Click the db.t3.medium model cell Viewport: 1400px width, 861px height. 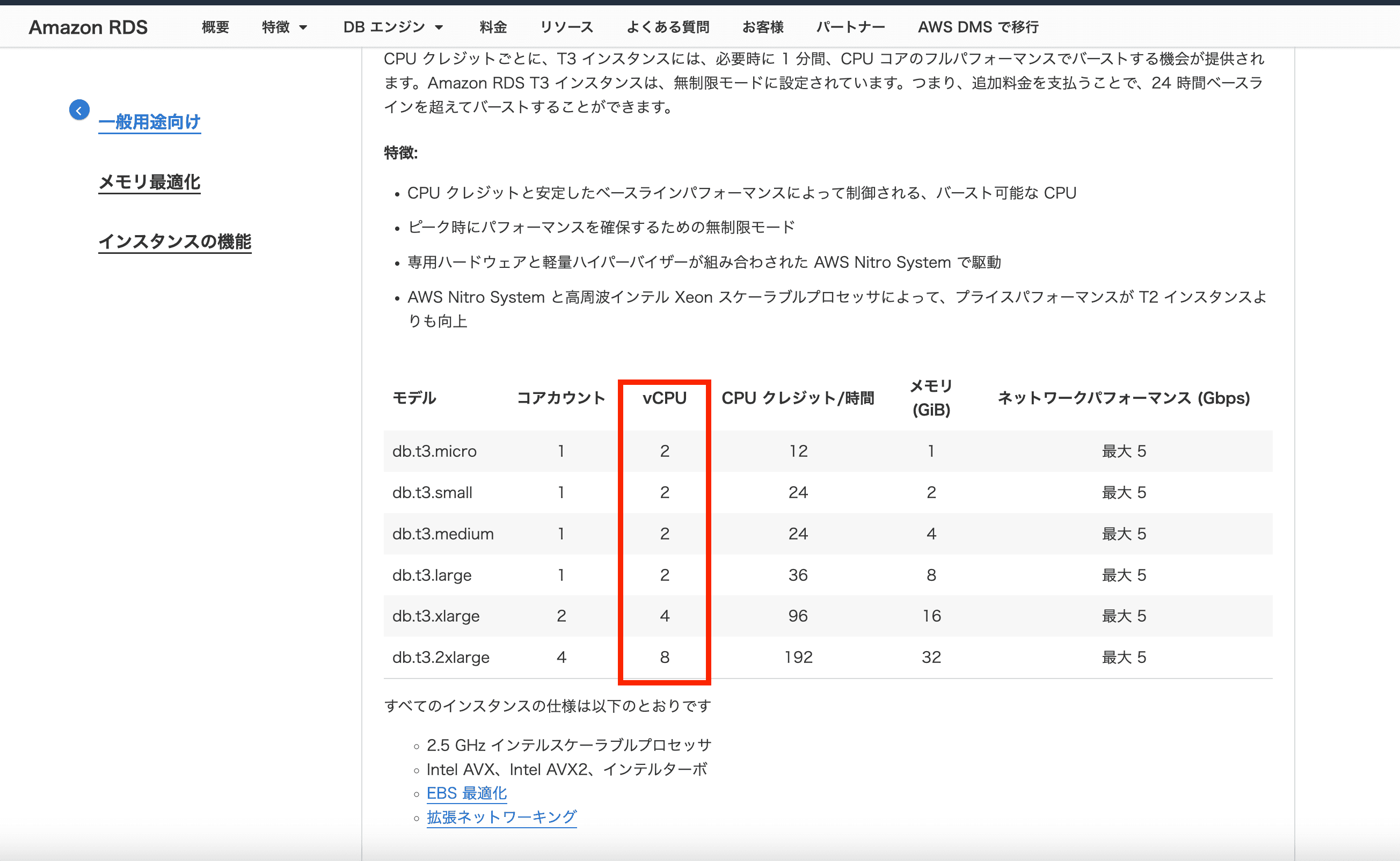point(443,534)
